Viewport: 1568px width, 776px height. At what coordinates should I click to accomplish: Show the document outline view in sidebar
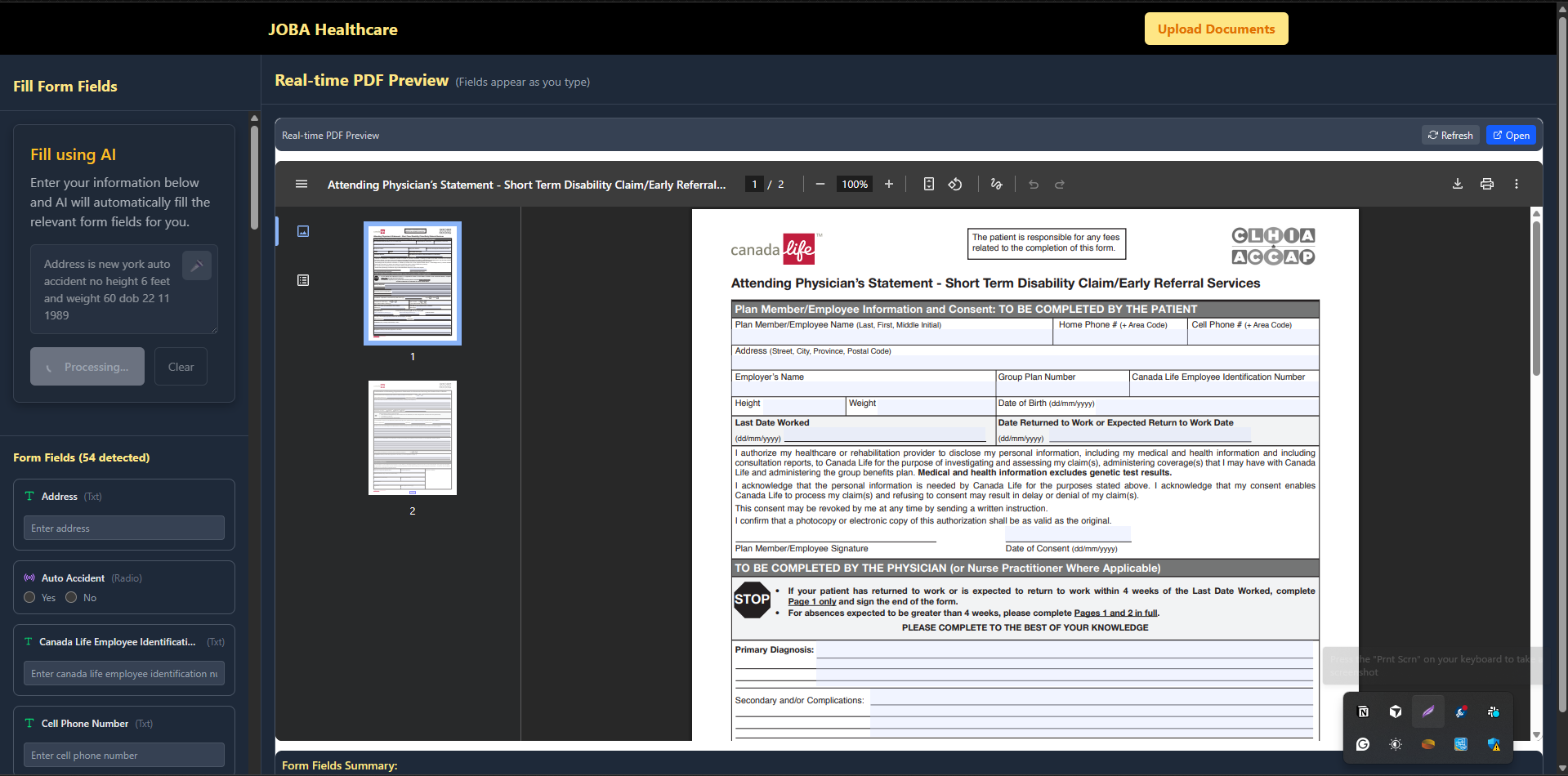pos(303,280)
